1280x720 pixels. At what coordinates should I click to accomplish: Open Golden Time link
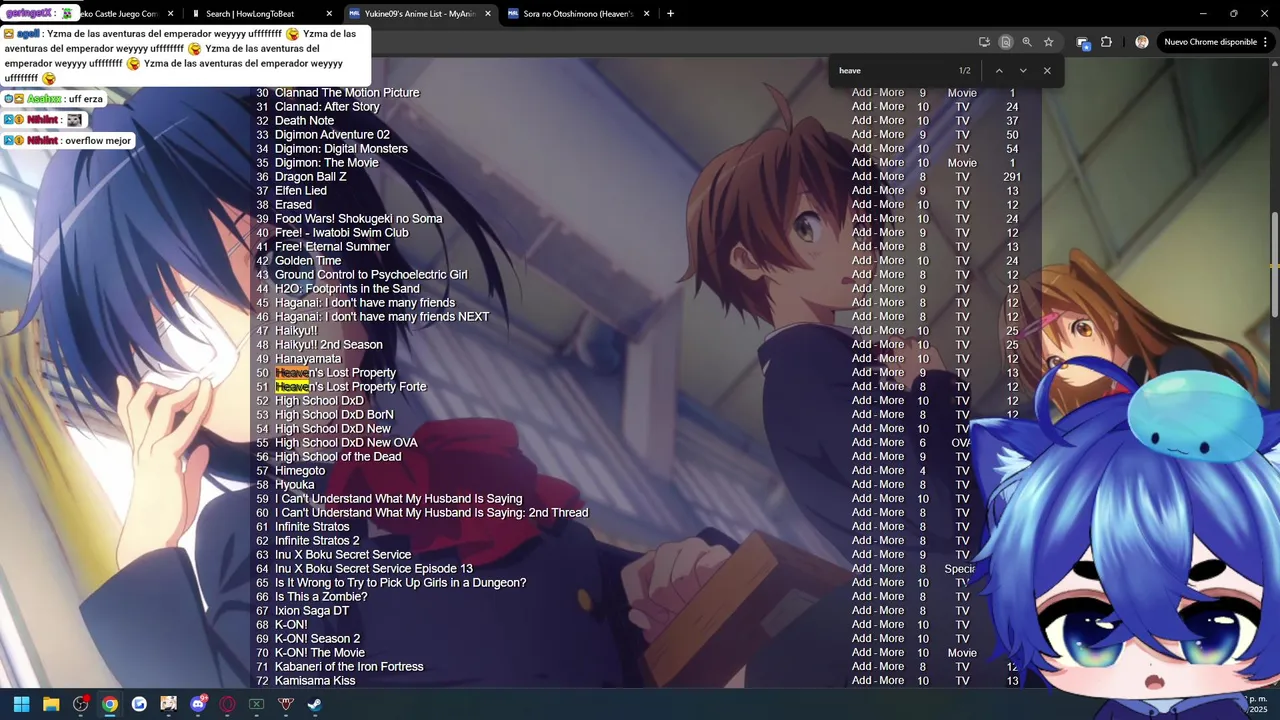[x=308, y=261]
